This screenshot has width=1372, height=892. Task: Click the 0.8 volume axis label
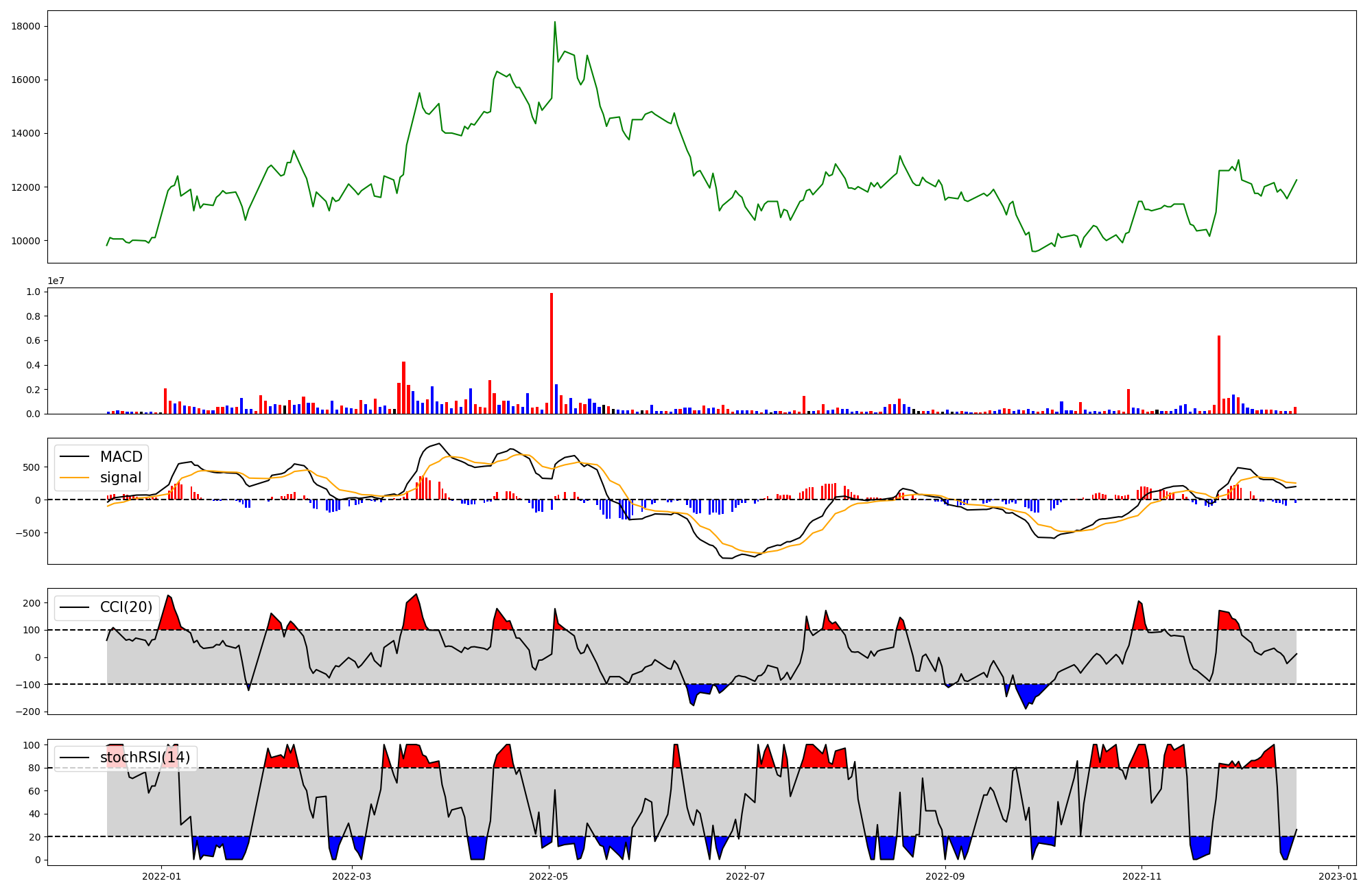click(34, 316)
